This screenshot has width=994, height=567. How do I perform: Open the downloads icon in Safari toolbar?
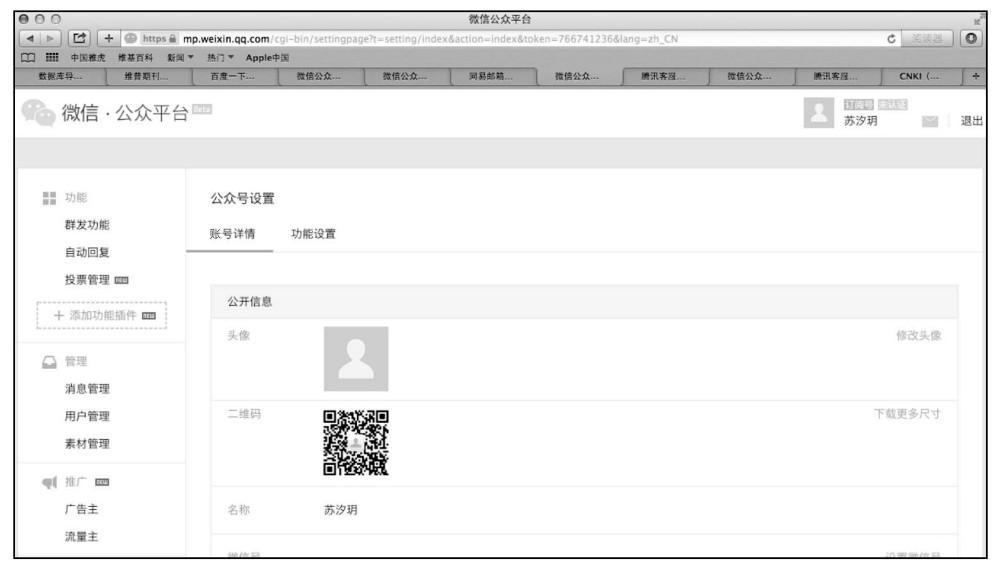pyautogui.click(x=971, y=39)
